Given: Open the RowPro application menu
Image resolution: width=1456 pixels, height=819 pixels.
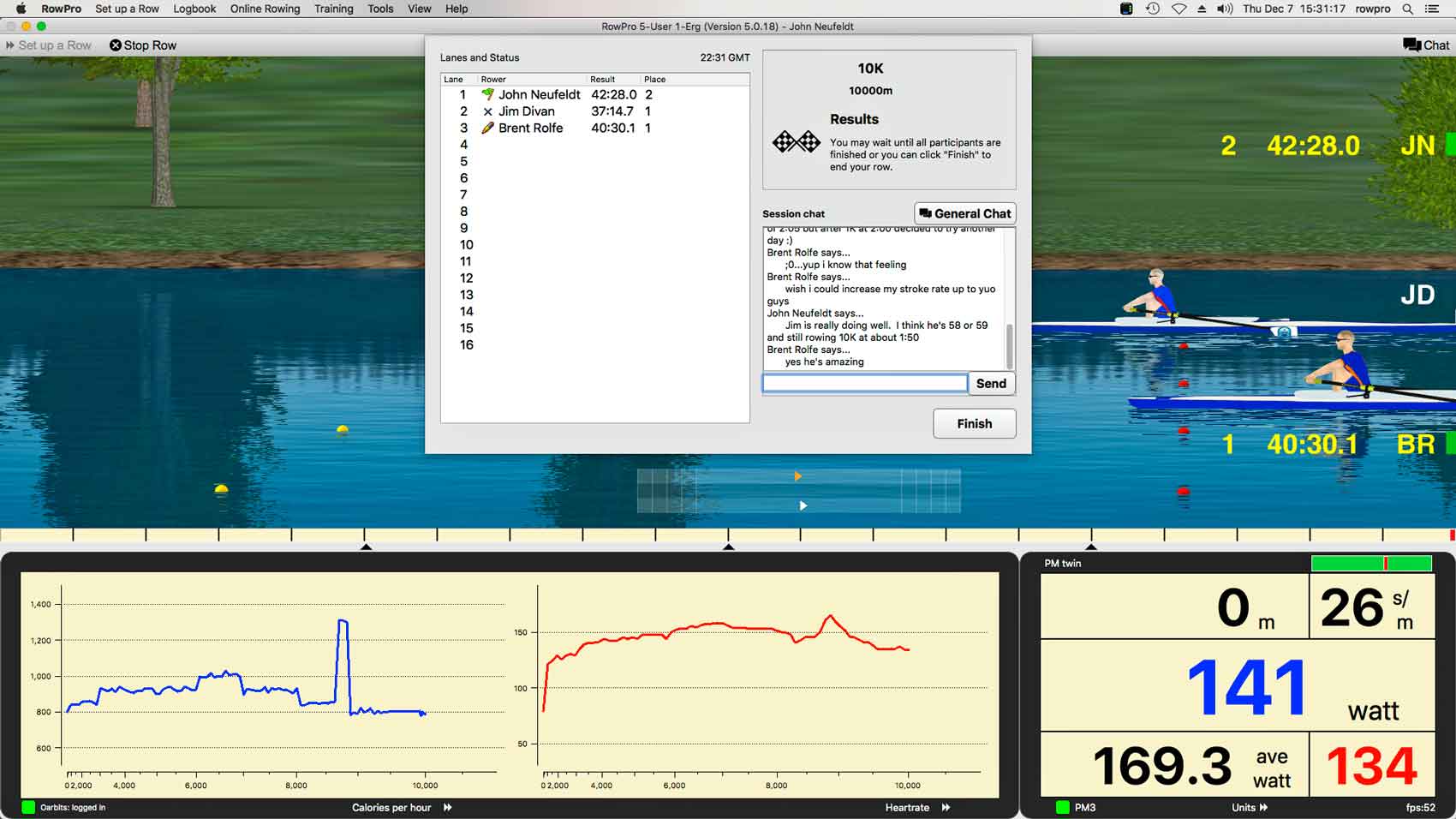Looking at the screenshot, I should tap(61, 9).
